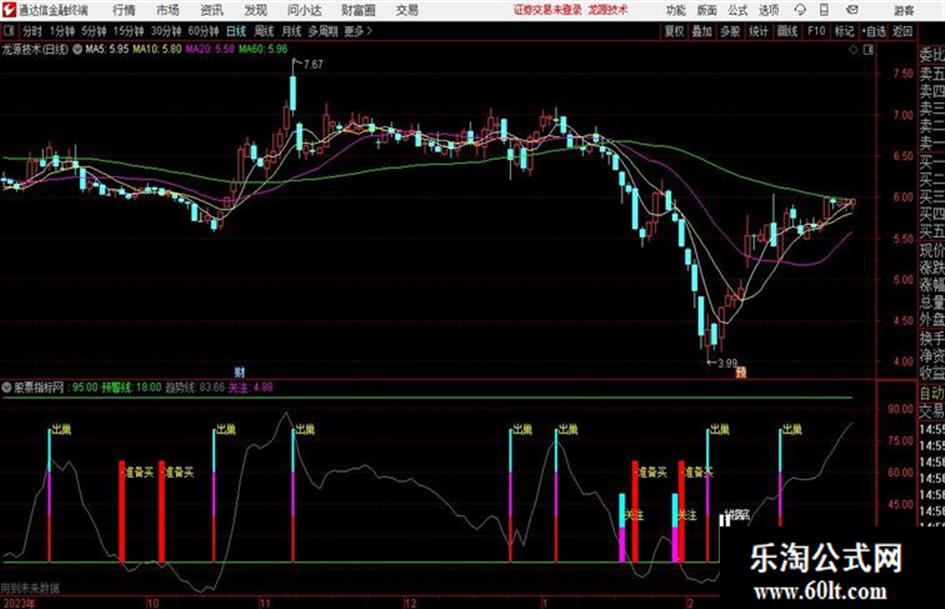Click the MA5: 5.95 value
945x609 pixels.
[x=107, y=49]
